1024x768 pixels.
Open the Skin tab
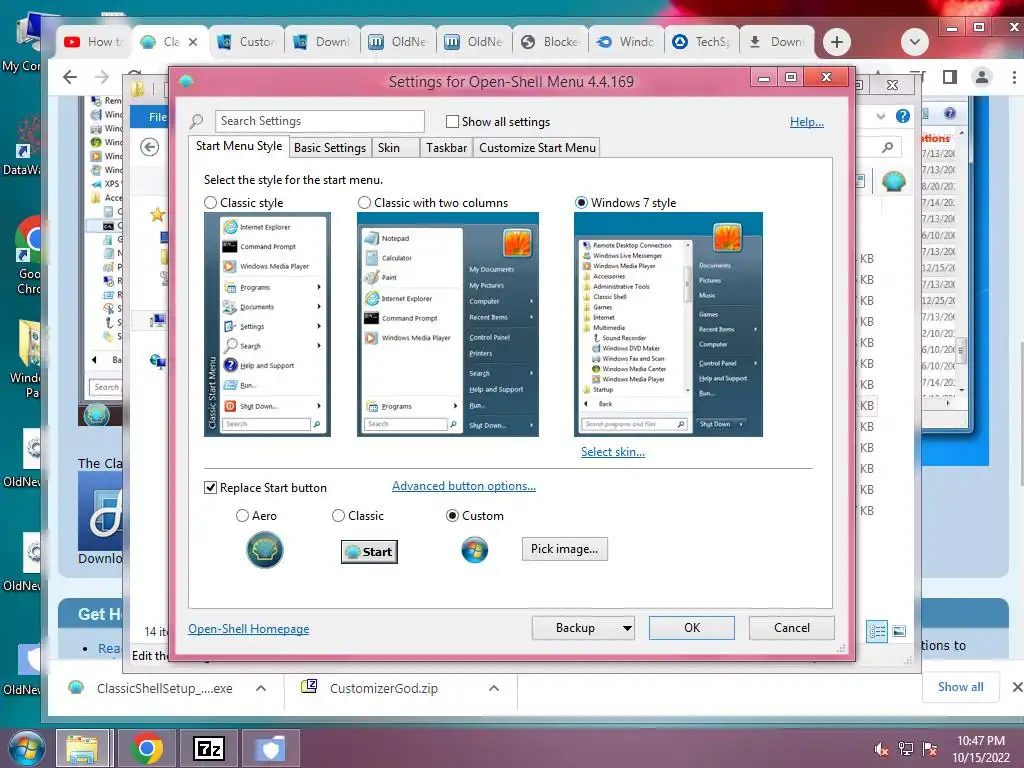point(396,148)
